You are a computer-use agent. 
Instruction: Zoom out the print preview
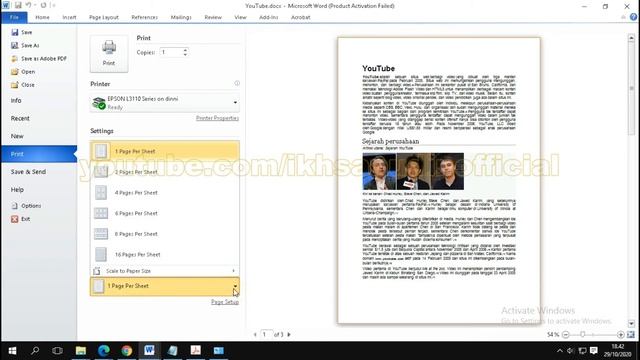(x=566, y=335)
